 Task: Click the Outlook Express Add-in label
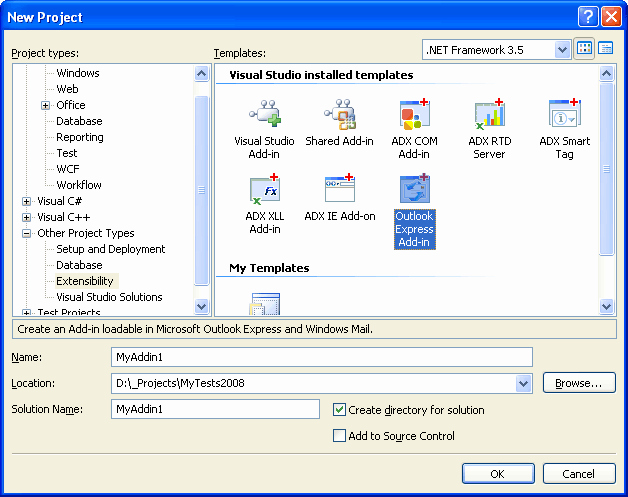(x=415, y=229)
